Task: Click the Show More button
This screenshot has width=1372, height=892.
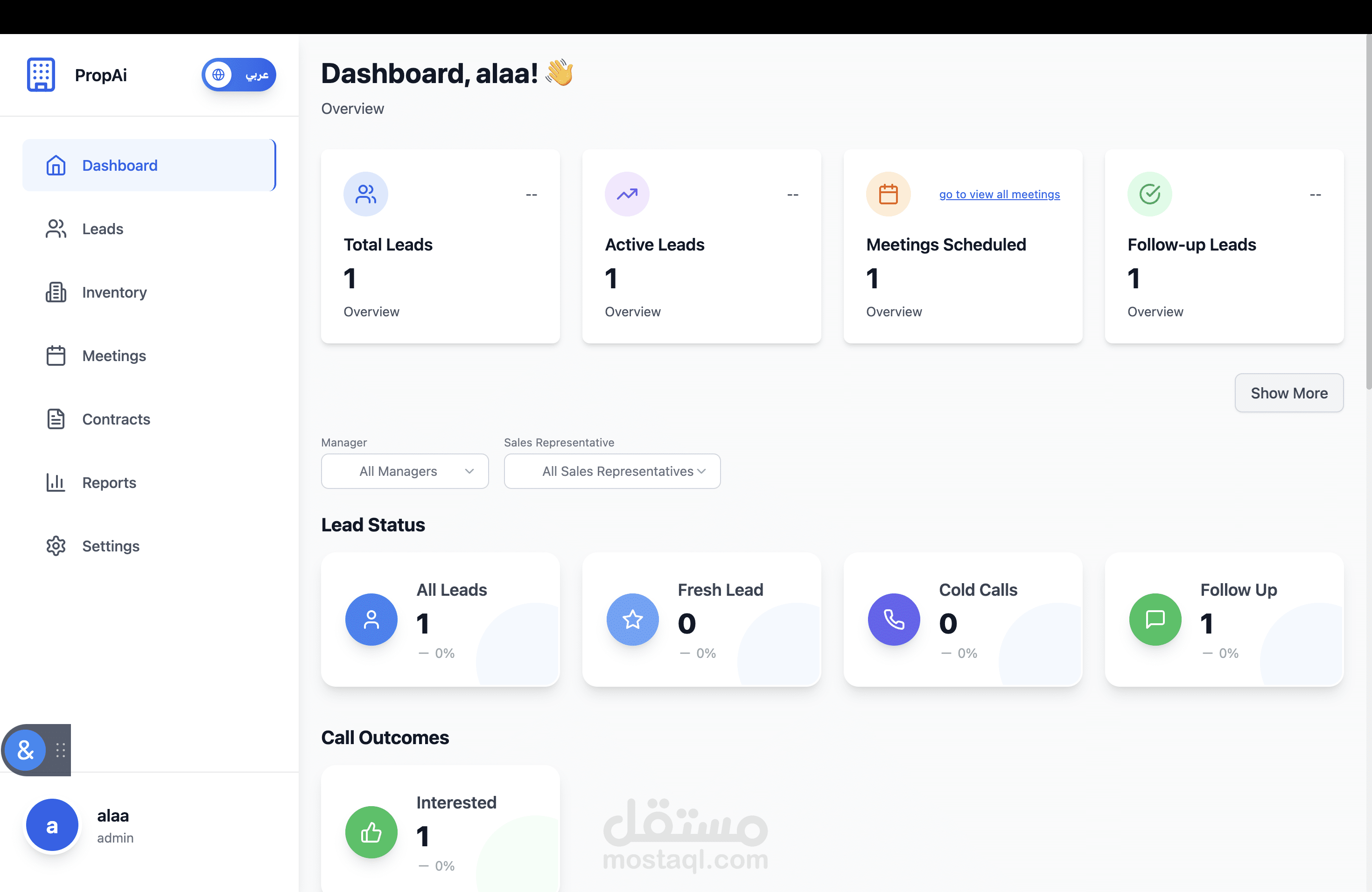Action: click(1289, 393)
